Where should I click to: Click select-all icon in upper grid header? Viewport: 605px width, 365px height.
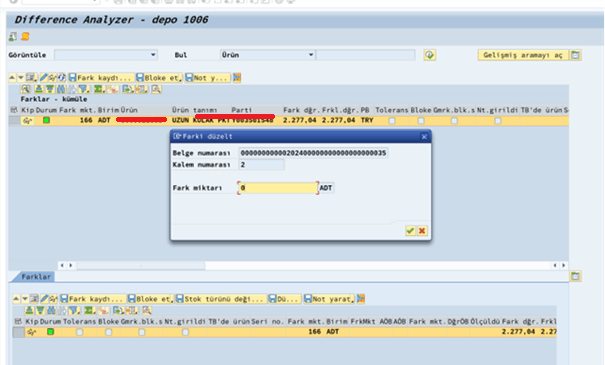[x=14, y=110]
